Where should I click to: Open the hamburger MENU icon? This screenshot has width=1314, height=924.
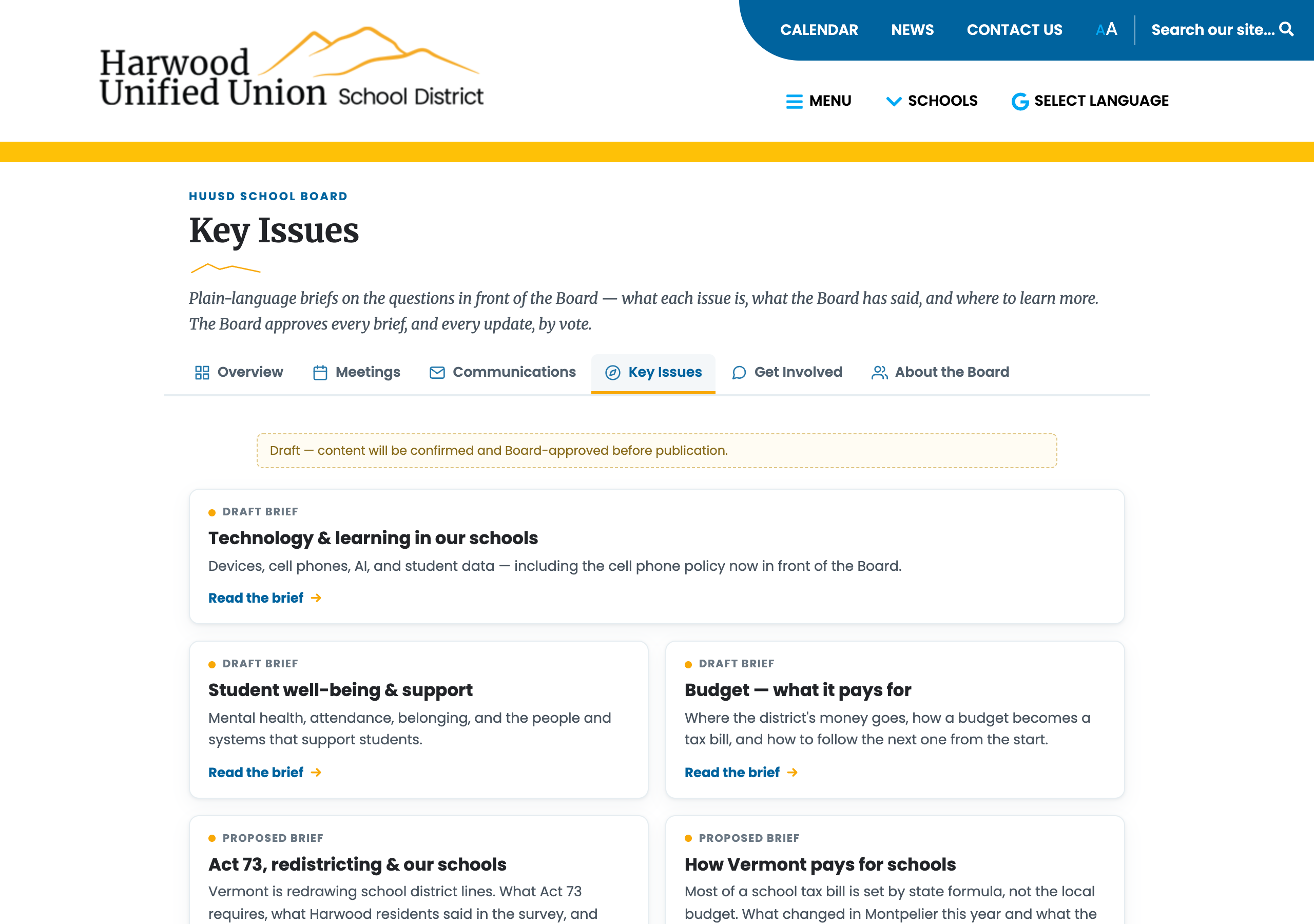795,101
